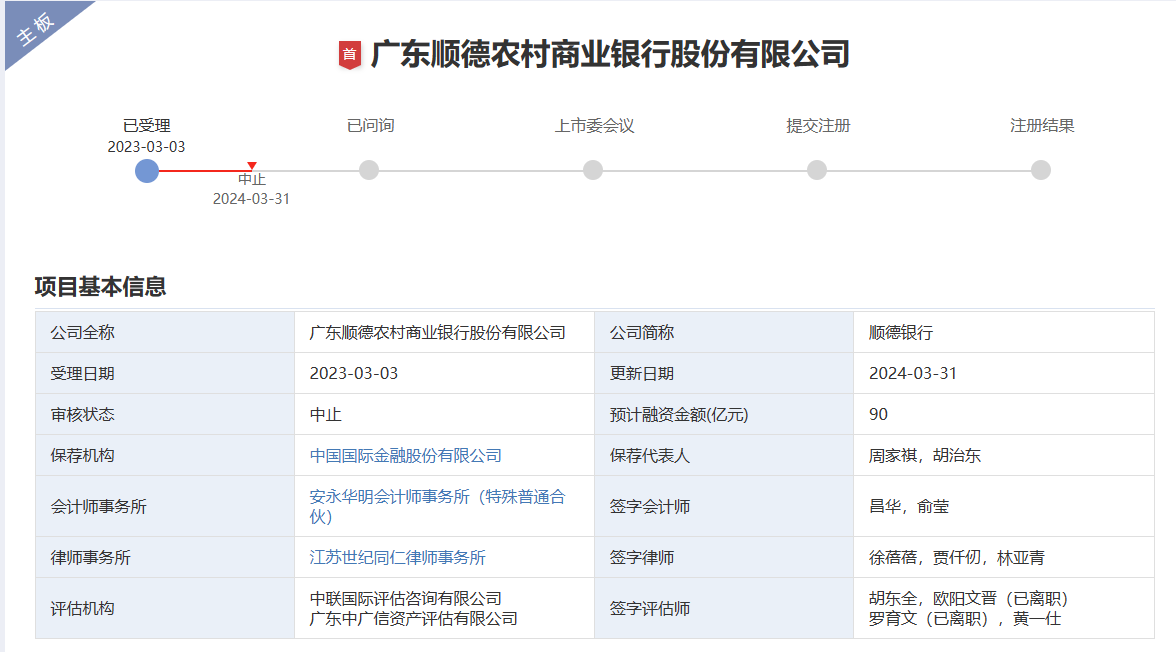Click the 广东中广信资产评估有限公司 appraiser text
The height and width of the screenshot is (652, 1176).
coord(413,618)
